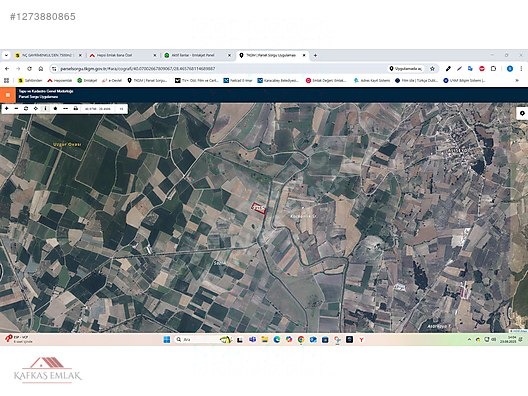The width and height of the screenshot is (528, 396).
Task: Open the tab search dropdown arrow
Action: 6,55
